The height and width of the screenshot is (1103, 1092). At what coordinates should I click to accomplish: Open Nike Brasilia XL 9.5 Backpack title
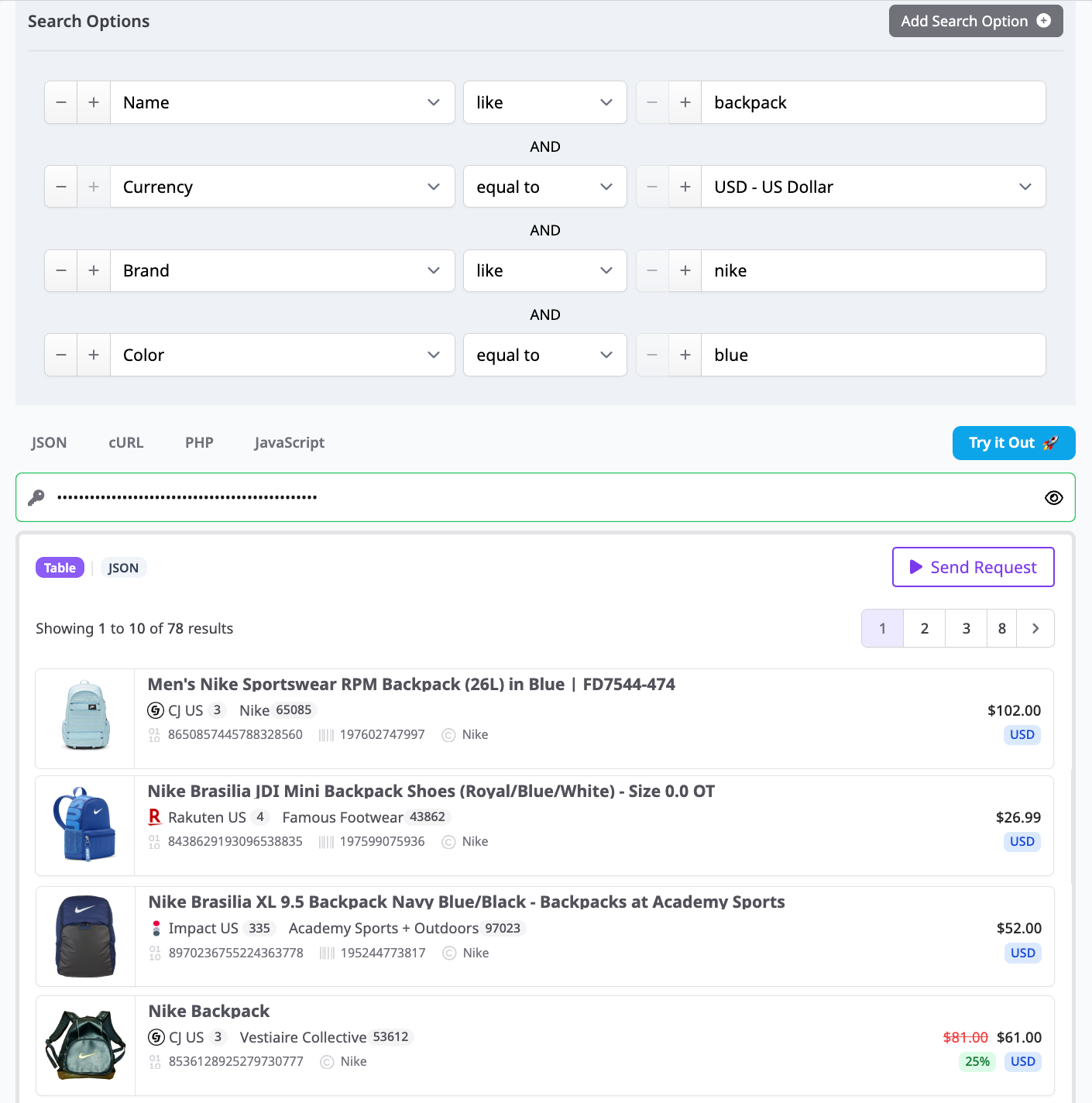click(x=466, y=902)
